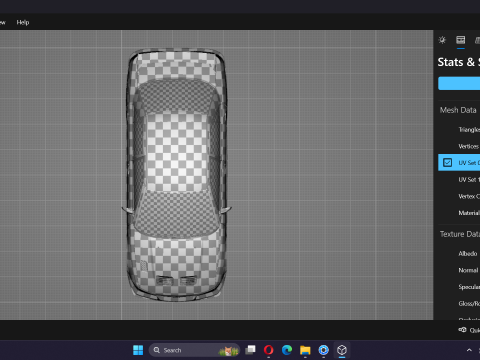Show hidden system tray icons
The image size is (480, 360).
pyautogui.click(x=469, y=350)
